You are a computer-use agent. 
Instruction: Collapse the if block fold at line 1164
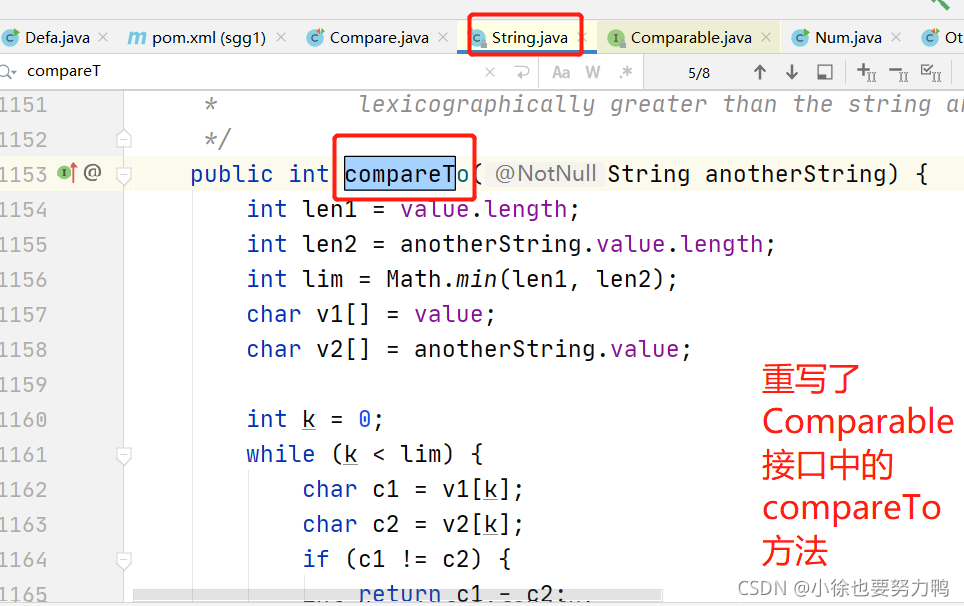pyautogui.click(x=124, y=561)
